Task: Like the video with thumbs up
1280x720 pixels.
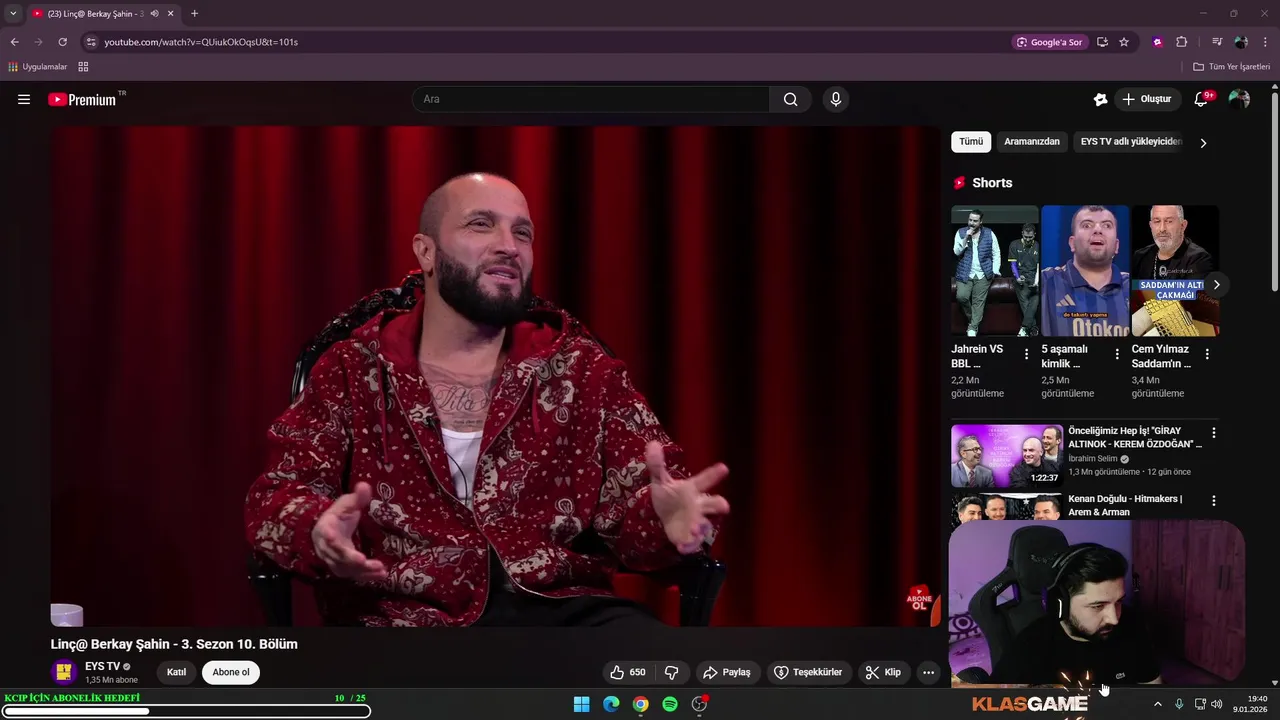Action: [x=628, y=672]
